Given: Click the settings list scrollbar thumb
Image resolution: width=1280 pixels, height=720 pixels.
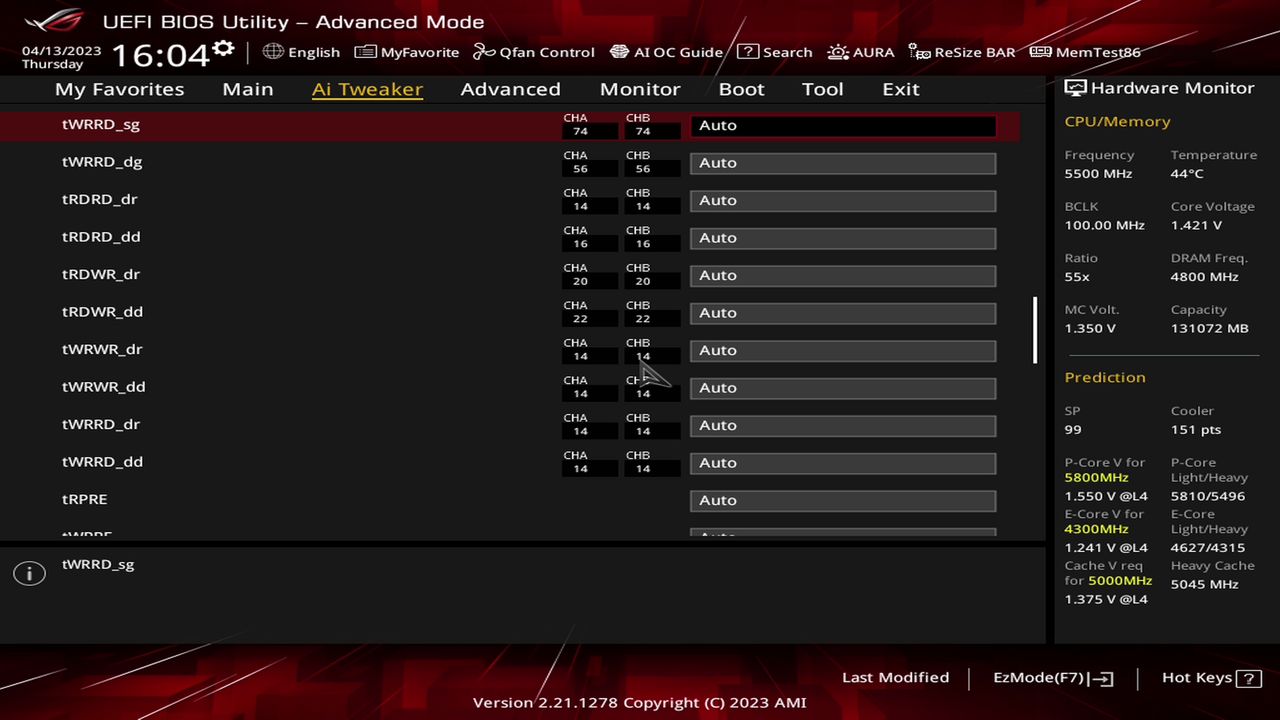Looking at the screenshot, I should point(1035,330).
